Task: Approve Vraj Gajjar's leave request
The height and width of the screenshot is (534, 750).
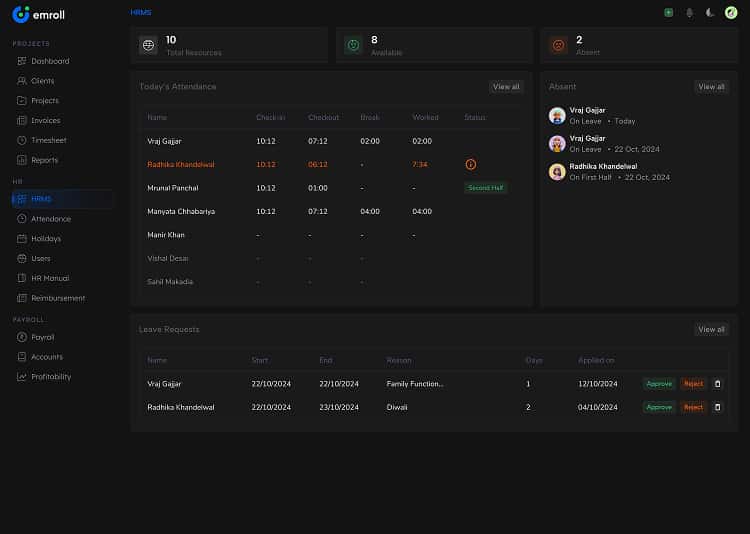Action: click(x=659, y=383)
